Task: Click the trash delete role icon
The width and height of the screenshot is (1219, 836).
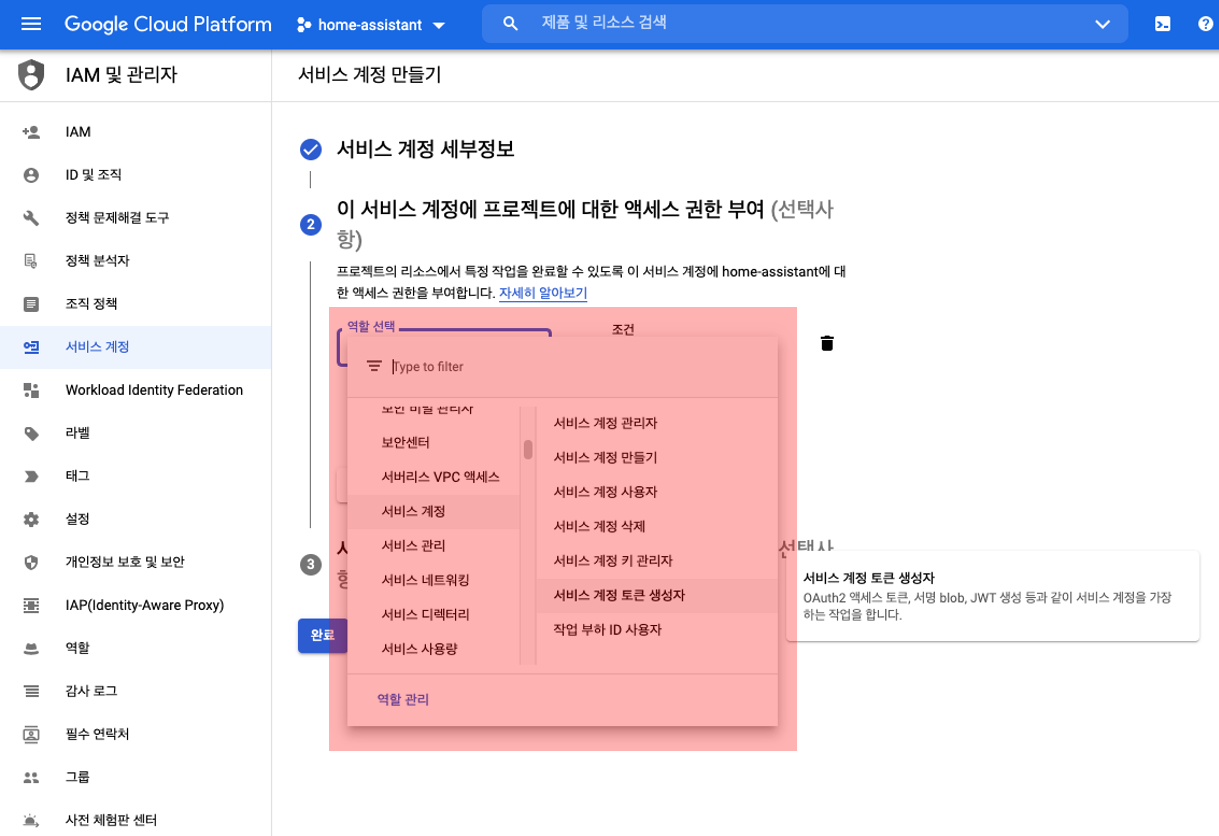Action: 827,344
